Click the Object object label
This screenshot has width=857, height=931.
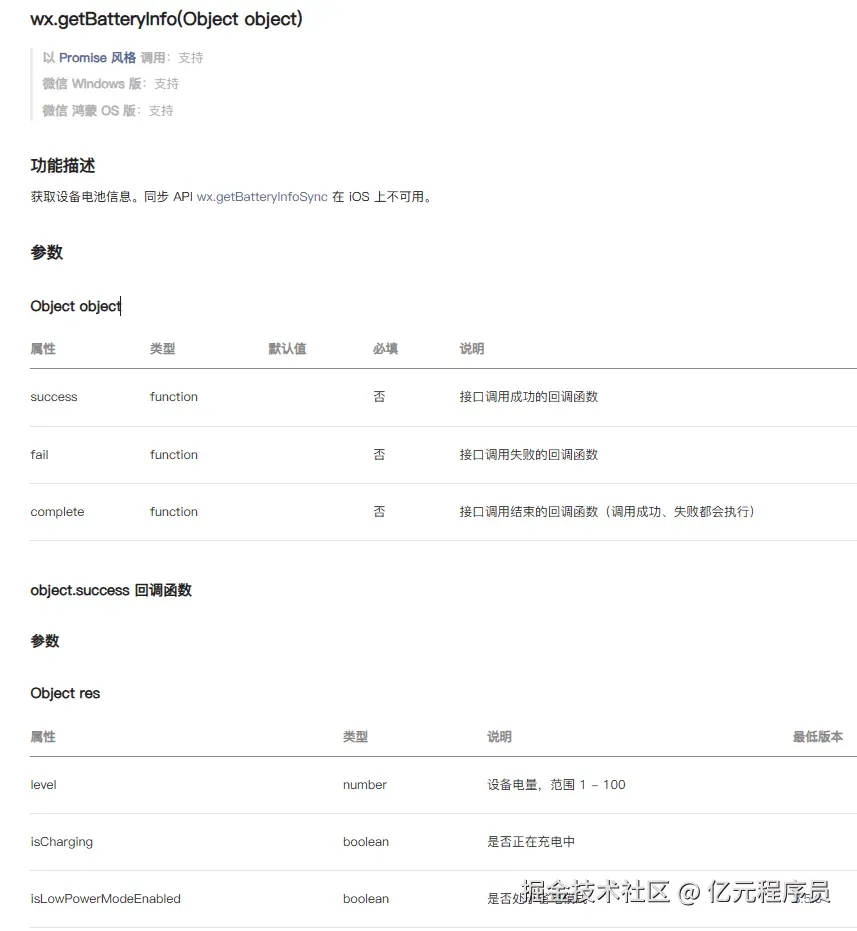coord(74,306)
